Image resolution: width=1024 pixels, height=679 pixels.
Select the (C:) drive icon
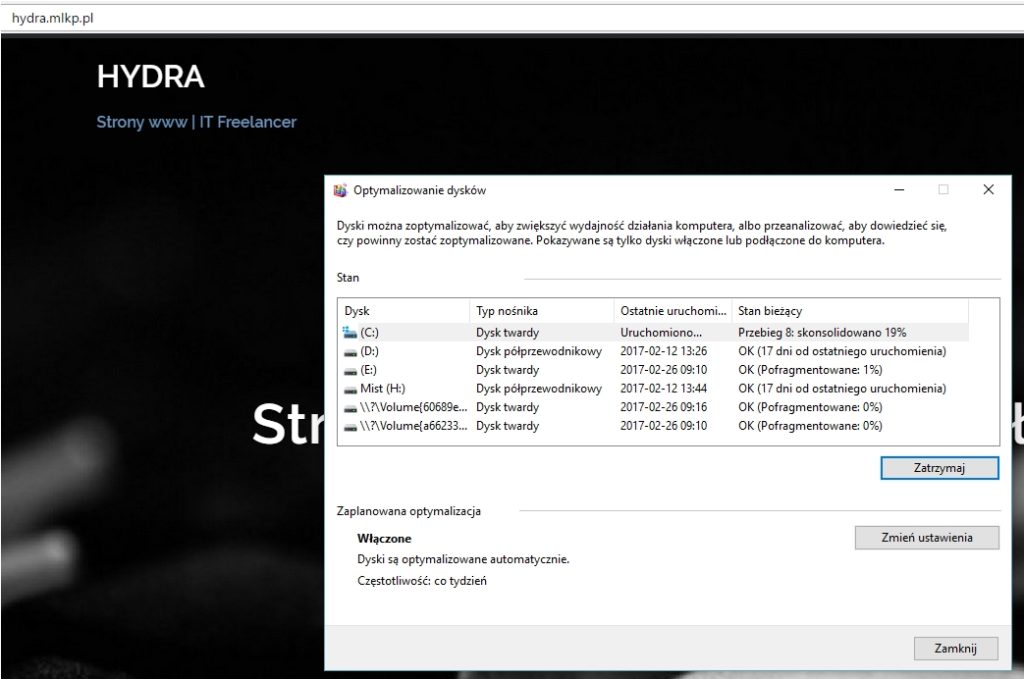(349, 333)
